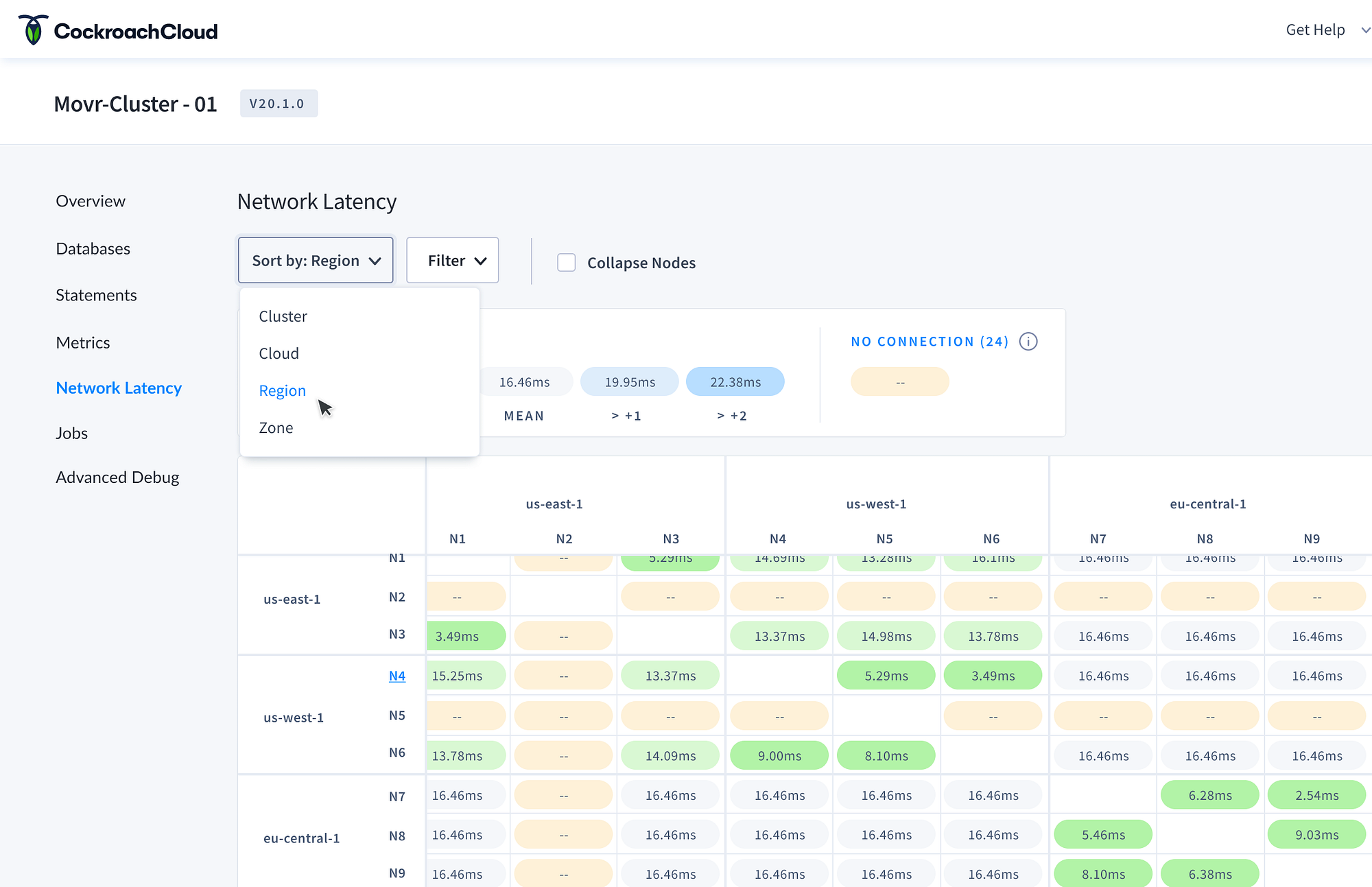The height and width of the screenshot is (887, 1372).
Task: Choose Cluster in the sort menu
Action: click(x=283, y=316)
